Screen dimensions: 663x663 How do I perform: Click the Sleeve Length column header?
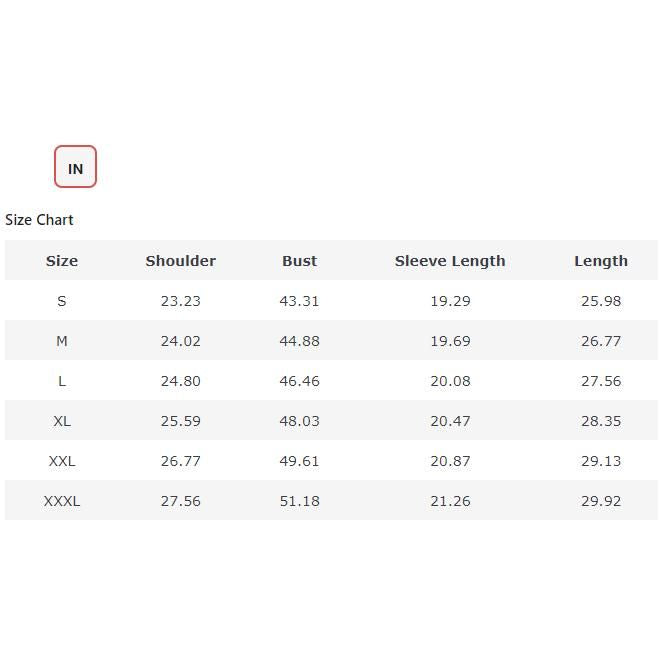pos(450,261)
